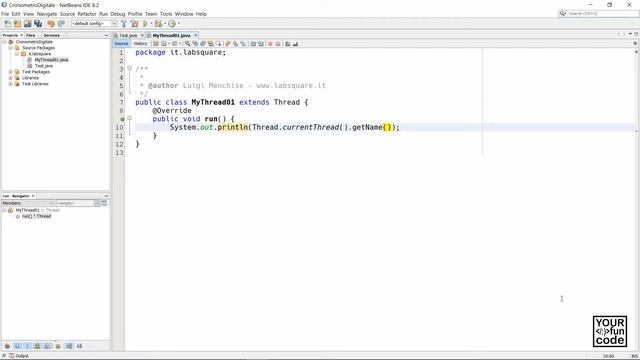The image size is (640, 360).
Task: Minimize the Projects panel group
Action: click(106, 36)
